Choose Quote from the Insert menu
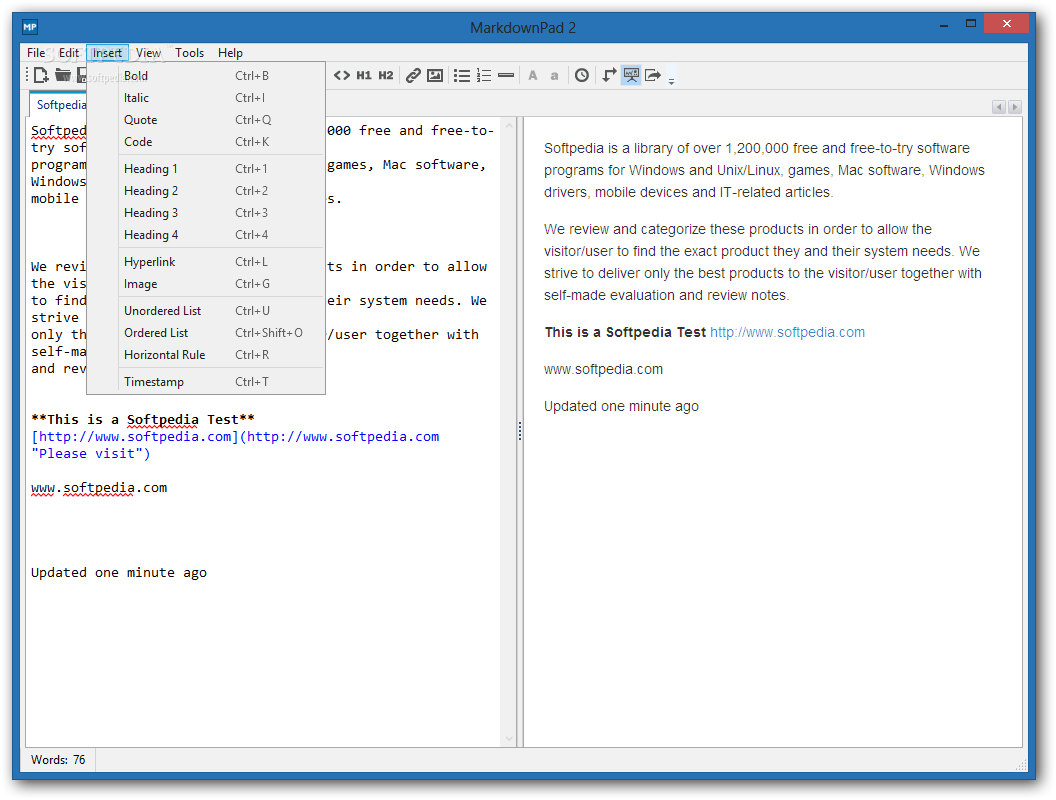Viewport: 1056px width, 800px height. (x=206, y=120)
